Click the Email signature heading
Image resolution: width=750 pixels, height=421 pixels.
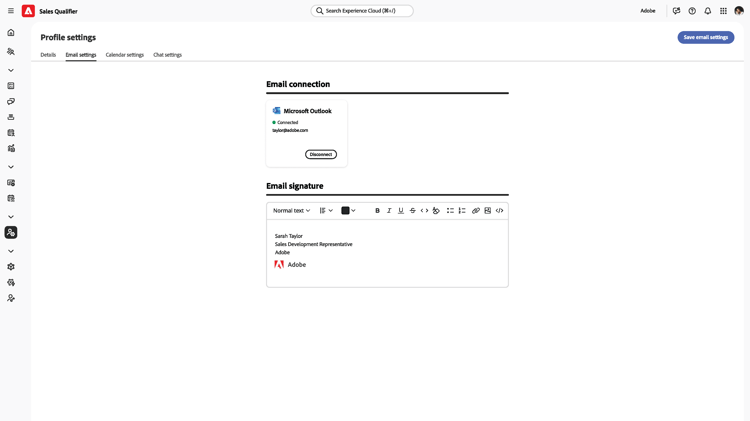point(295,186)
